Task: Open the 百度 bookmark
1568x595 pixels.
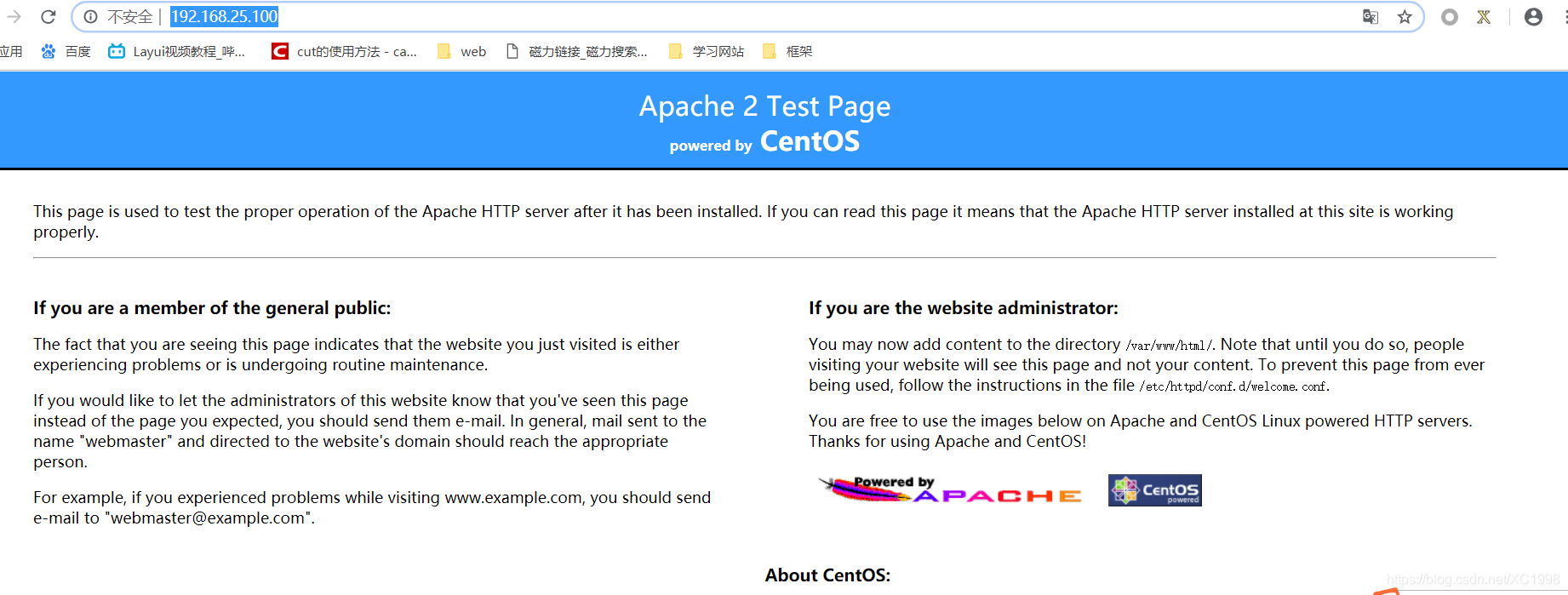Action: click(66, 51)
